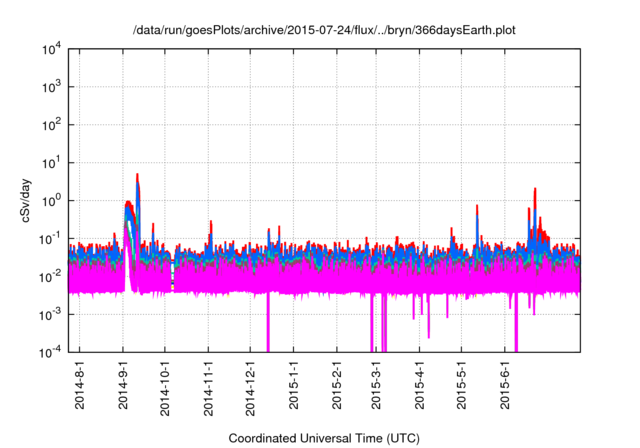Screen dimensions: 640x448
Task: Click the 10^-4 y-axis tick label
Action: coord(51,352)
